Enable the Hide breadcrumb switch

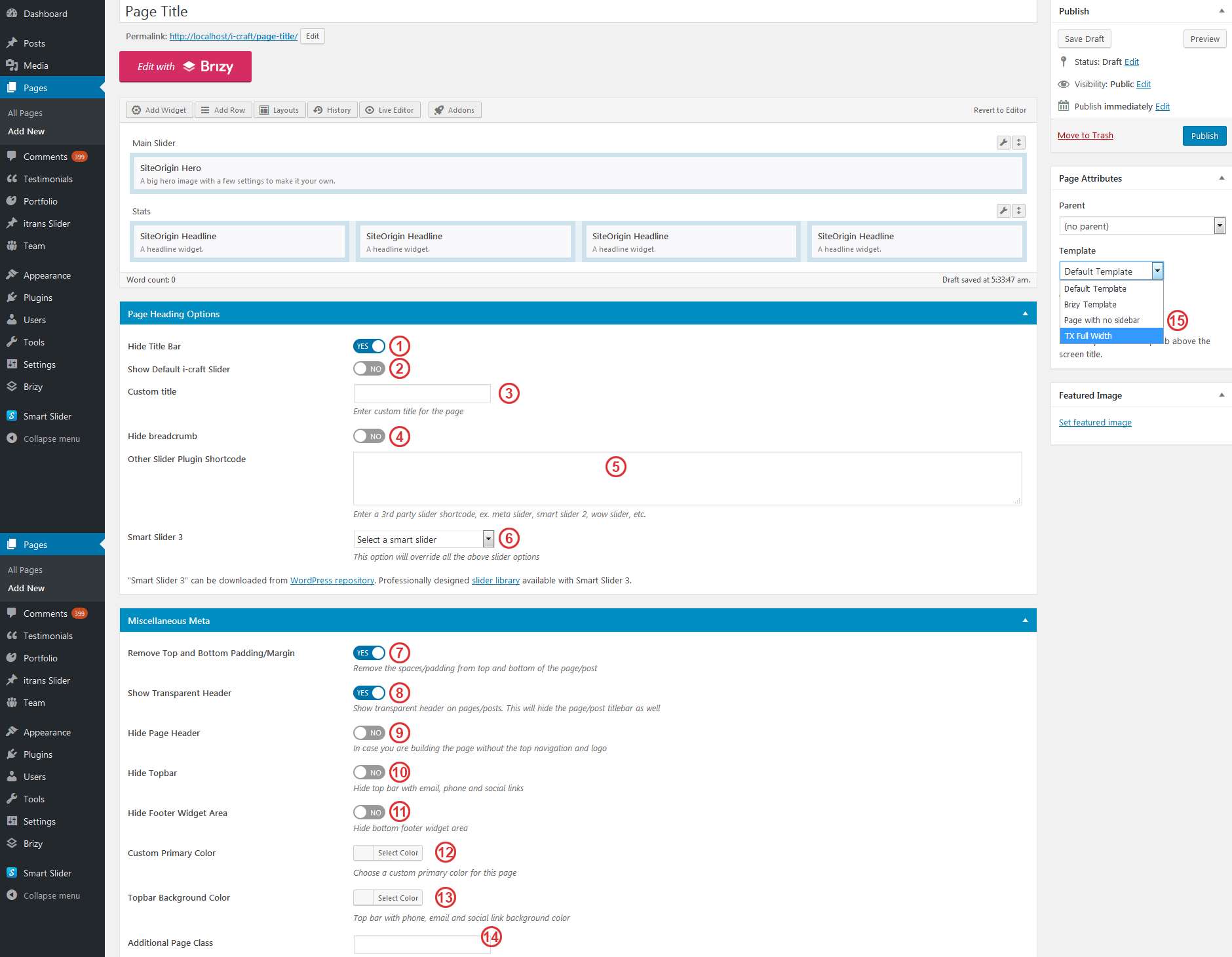tap(369, 437)
